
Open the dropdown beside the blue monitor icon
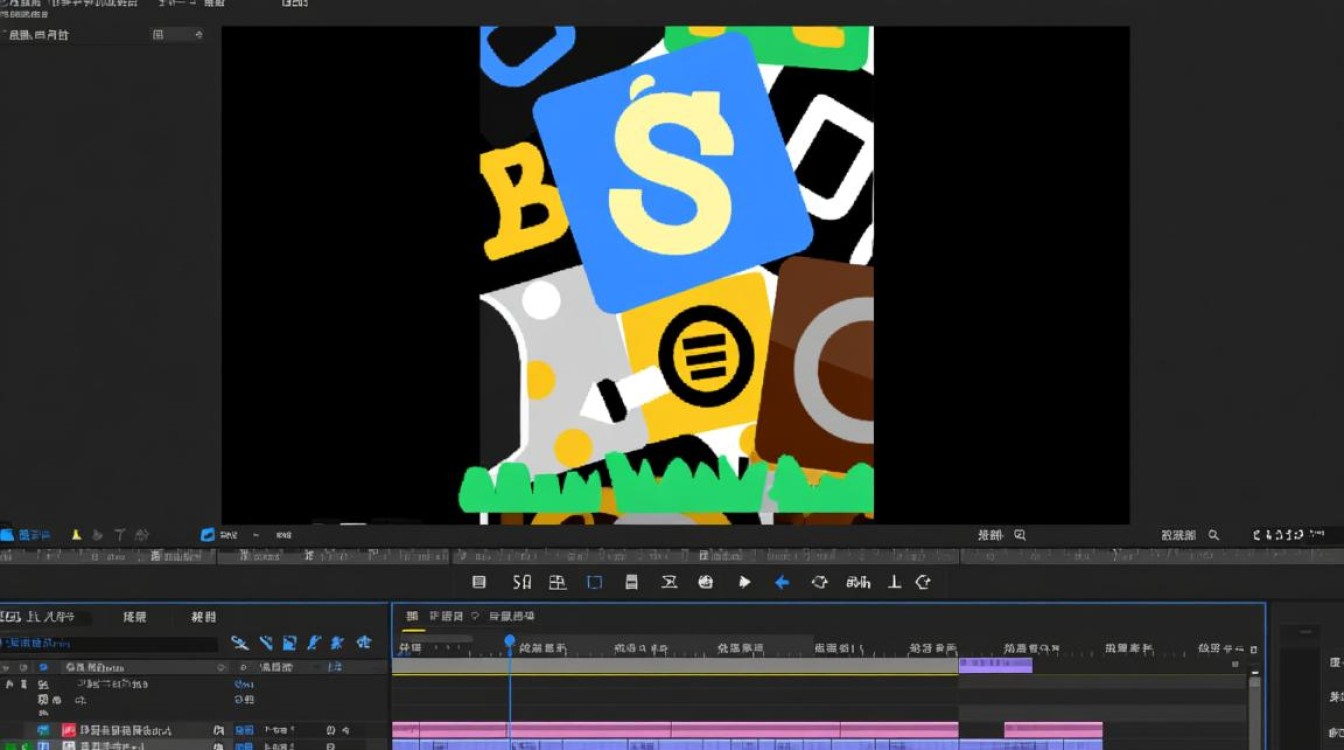tap(256, 536)
